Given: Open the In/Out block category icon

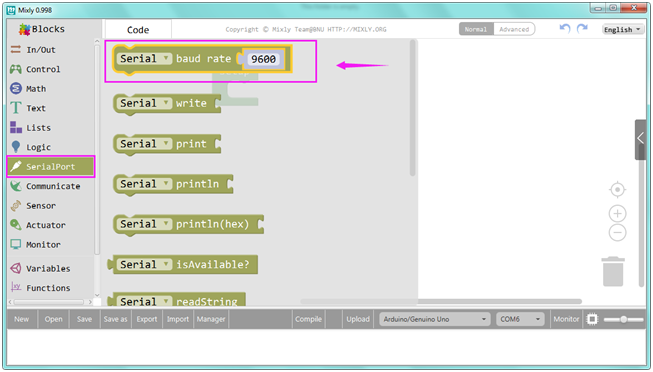Looking at the screenshot, I should pos(15,50).
